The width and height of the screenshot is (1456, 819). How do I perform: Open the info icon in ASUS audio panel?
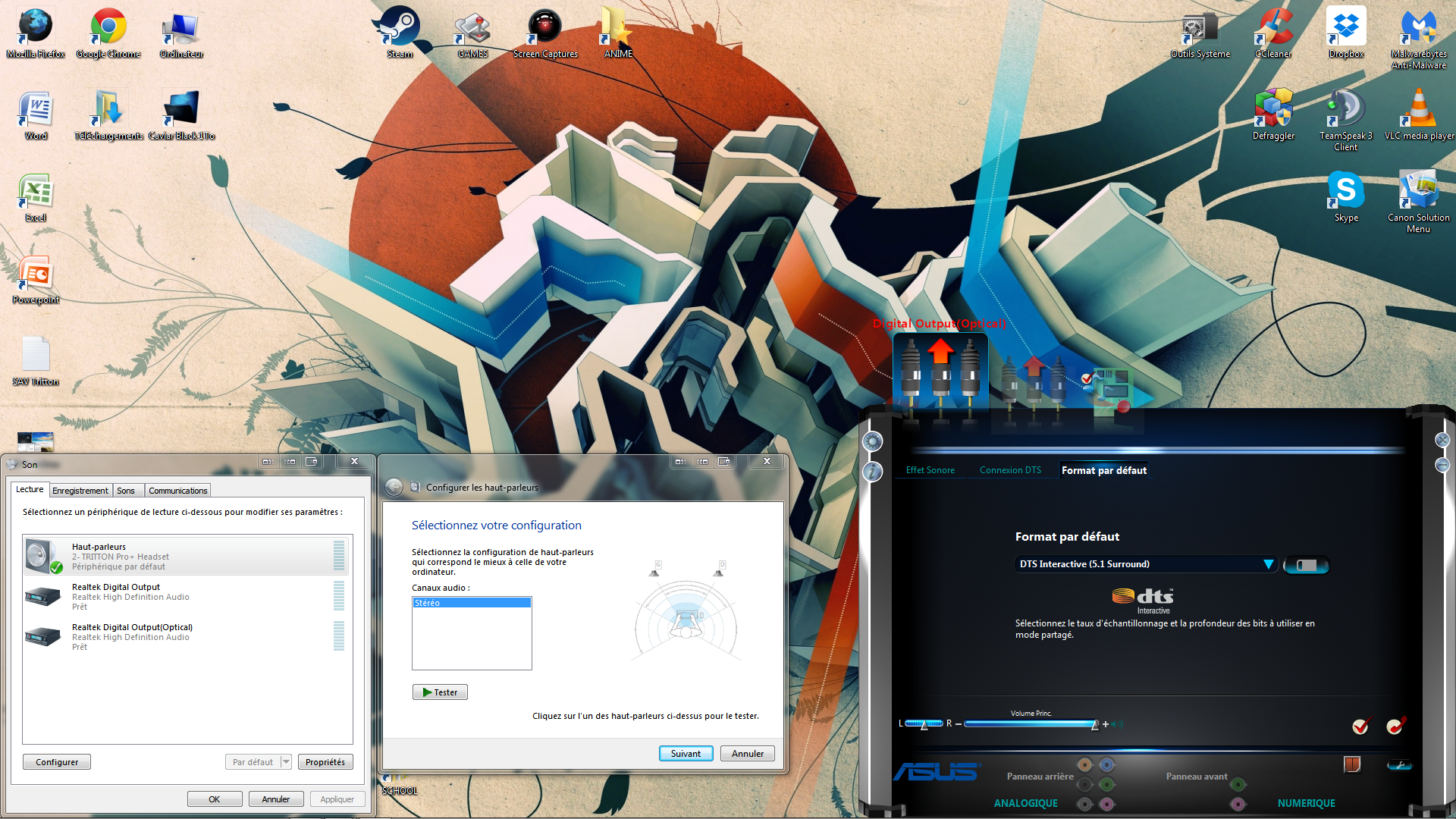click(x=873, y=472)
